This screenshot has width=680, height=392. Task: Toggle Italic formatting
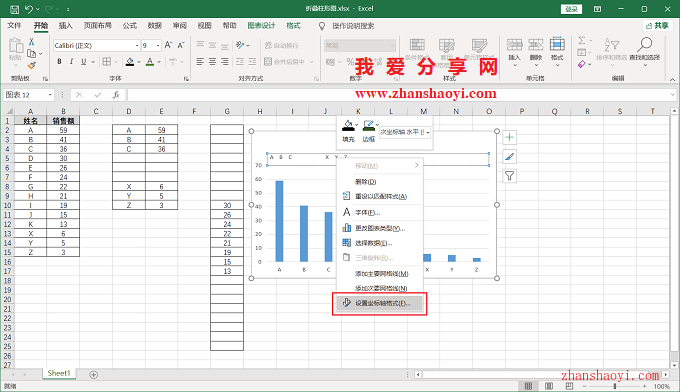72,62
